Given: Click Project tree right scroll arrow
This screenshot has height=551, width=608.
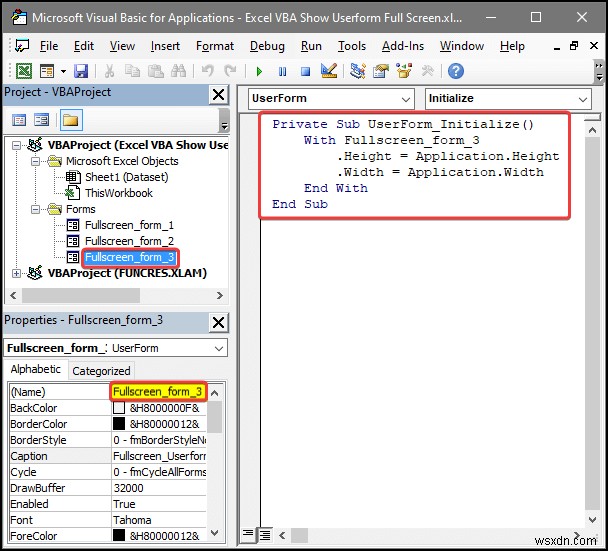Looking at the screenshot, I should pyautogui.click(x=220, y=295).
